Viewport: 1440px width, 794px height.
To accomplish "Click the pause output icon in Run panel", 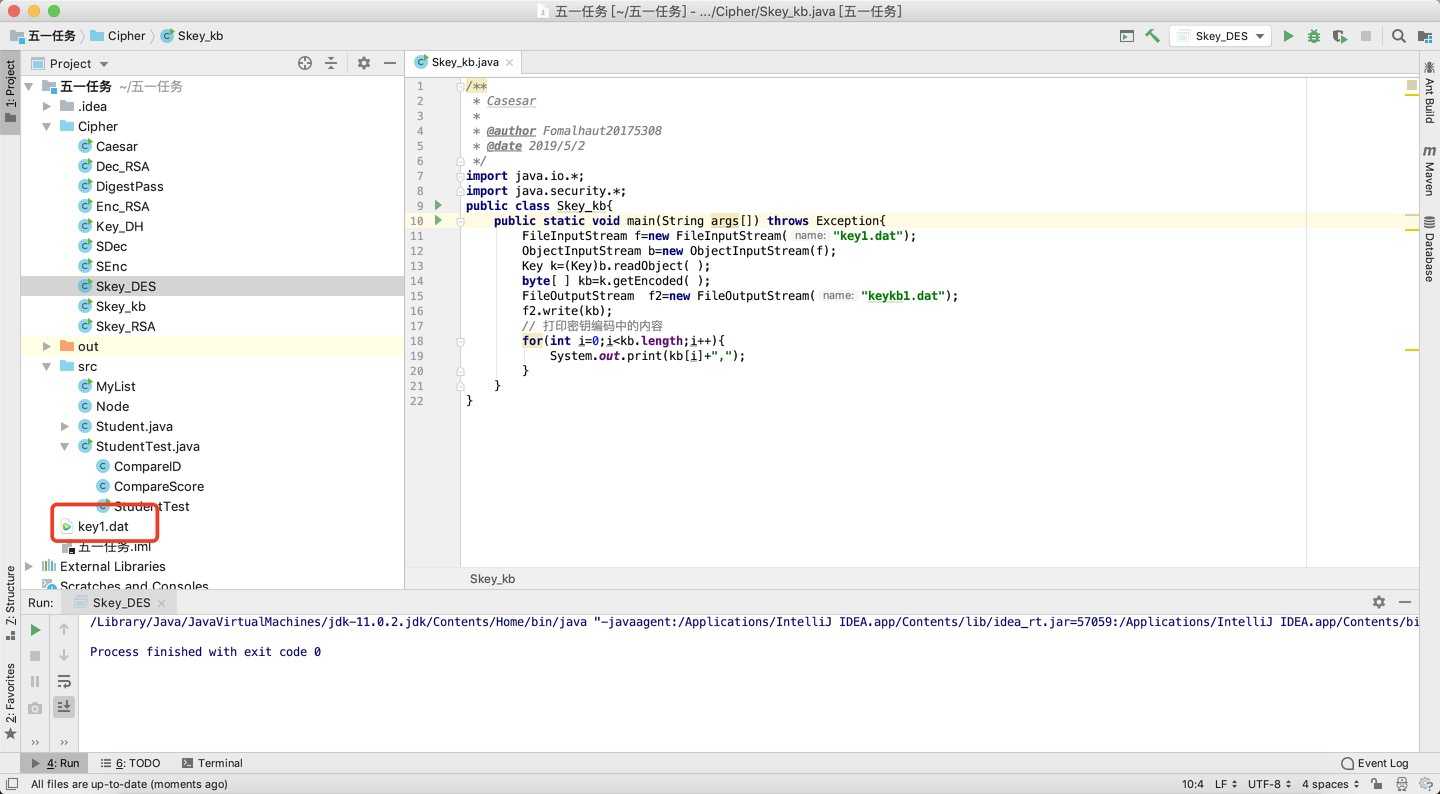I will (x=35, y=681).
